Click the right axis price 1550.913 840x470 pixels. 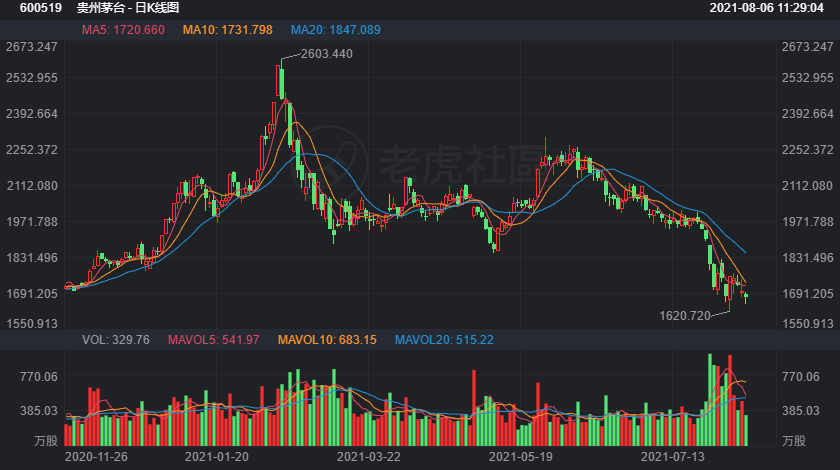click(807, 323)
